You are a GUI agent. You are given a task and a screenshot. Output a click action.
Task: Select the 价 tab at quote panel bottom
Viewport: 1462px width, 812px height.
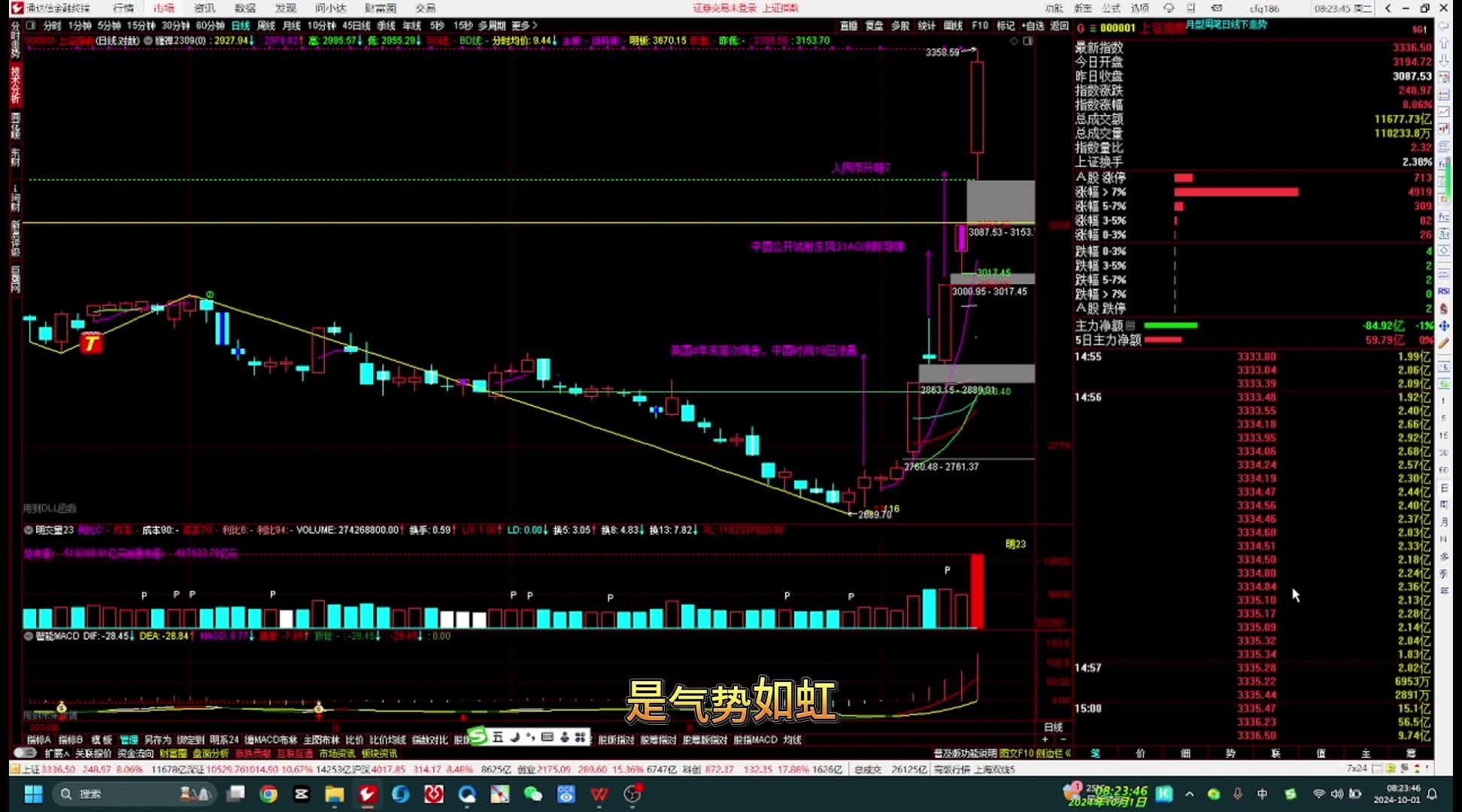(x=1140, y=753)
